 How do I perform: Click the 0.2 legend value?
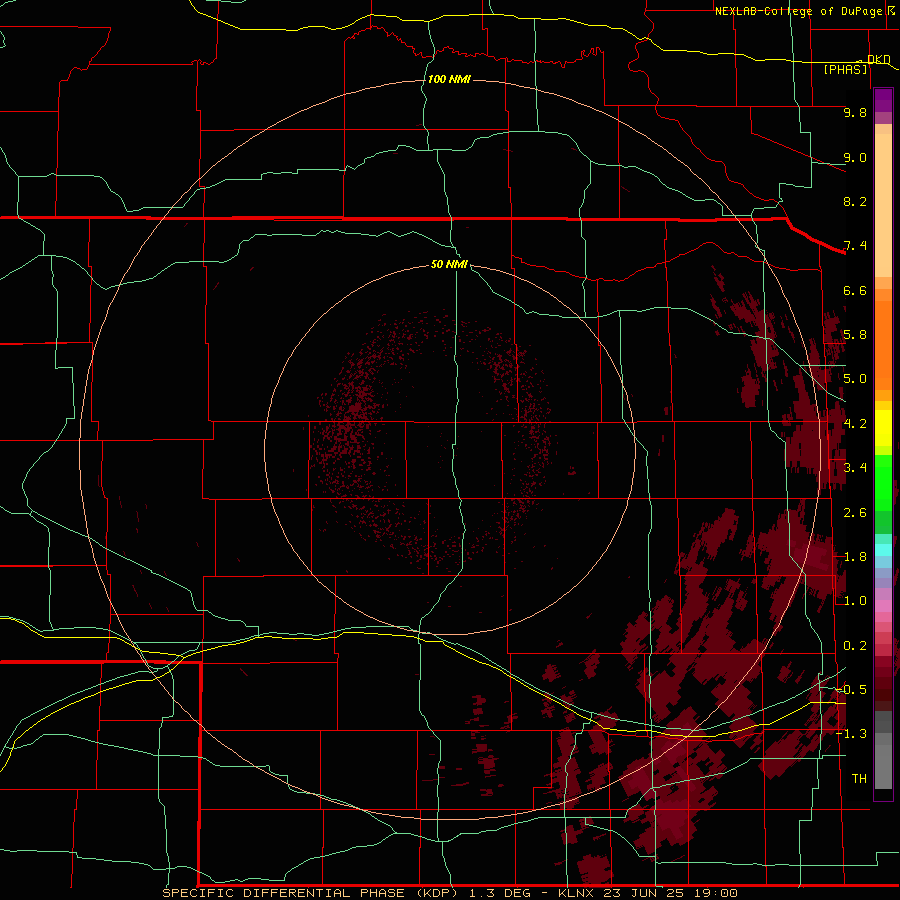tap(855, 646)
